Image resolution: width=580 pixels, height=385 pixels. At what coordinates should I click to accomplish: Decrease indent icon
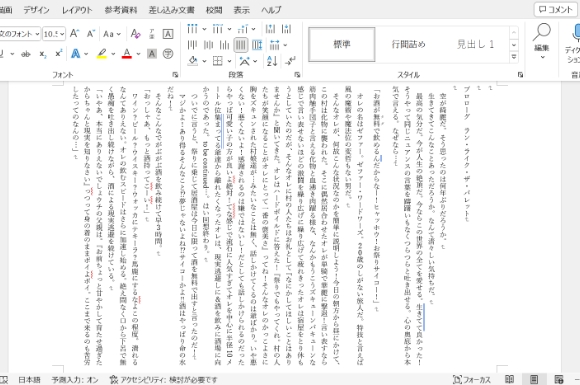(270, 28)
